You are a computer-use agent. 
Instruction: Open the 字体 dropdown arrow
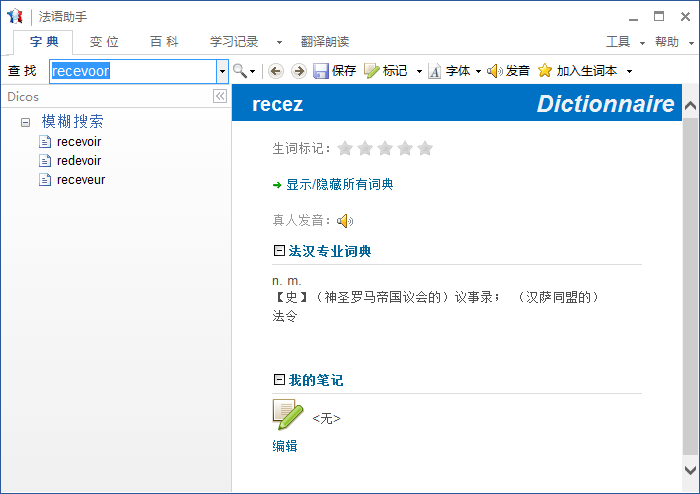(478, 71)
